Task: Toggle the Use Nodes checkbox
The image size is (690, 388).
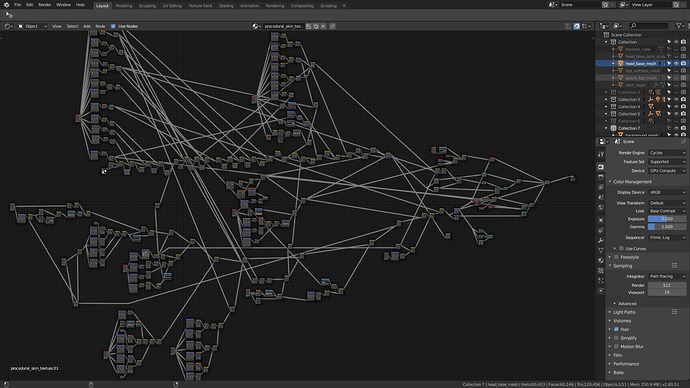Action: tap(113, 26)
